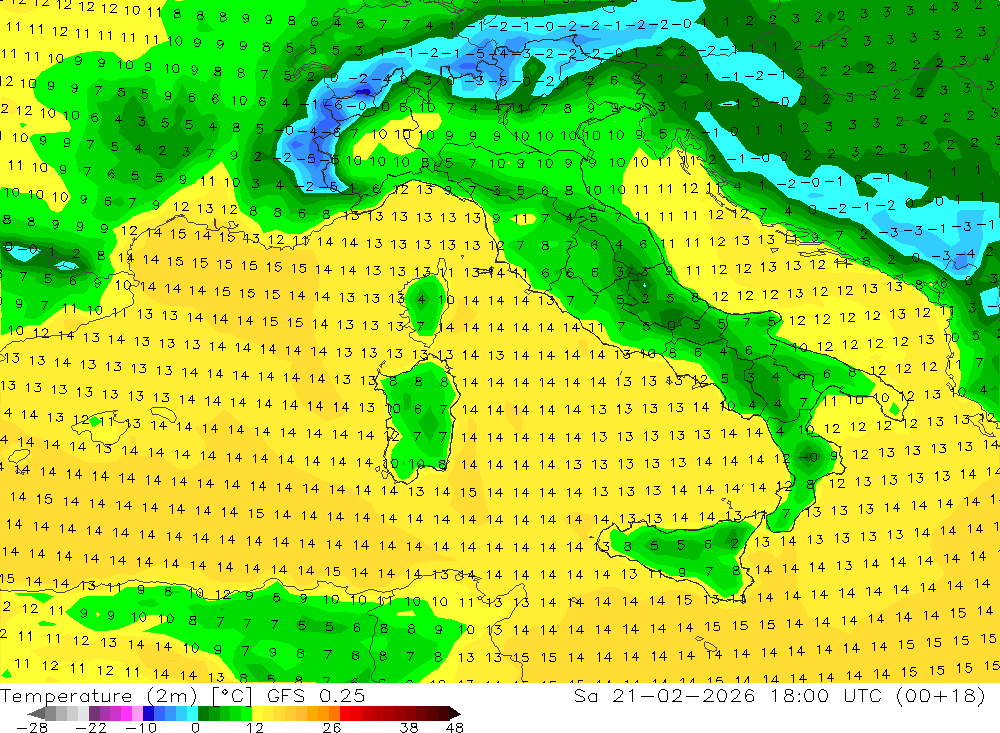
Task: Click the "GFS 0.25" model label
Action: 316,695
